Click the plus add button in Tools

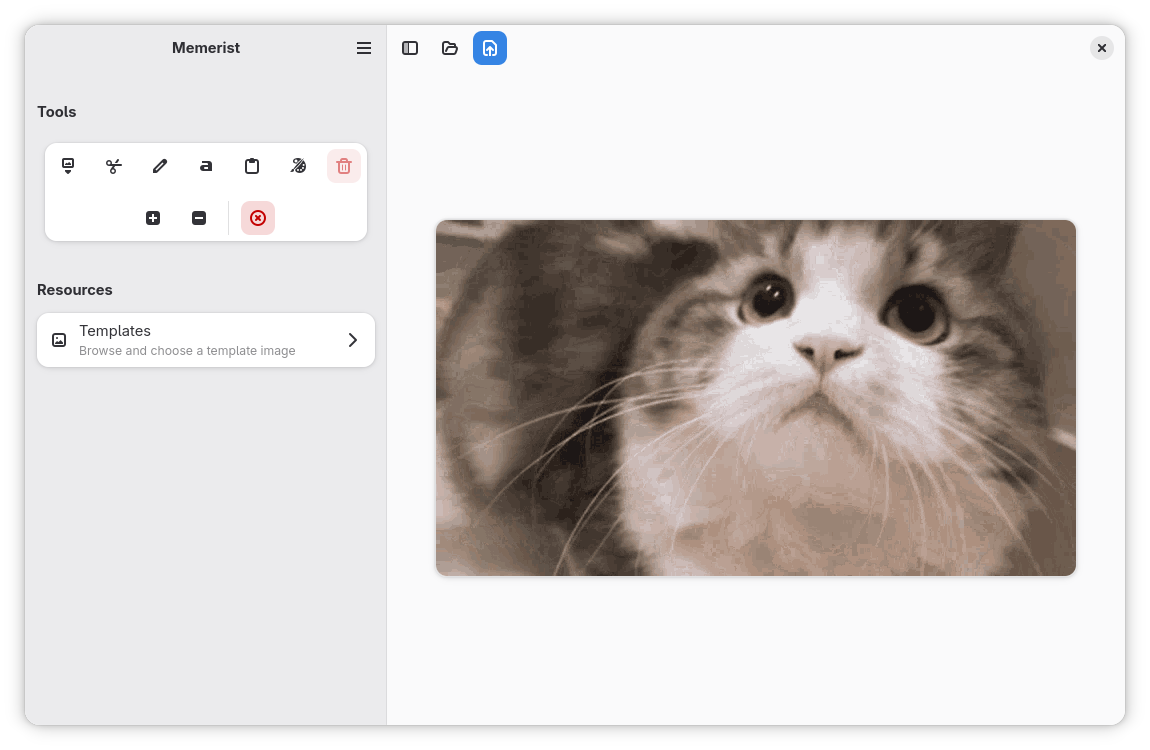[153, 218]
